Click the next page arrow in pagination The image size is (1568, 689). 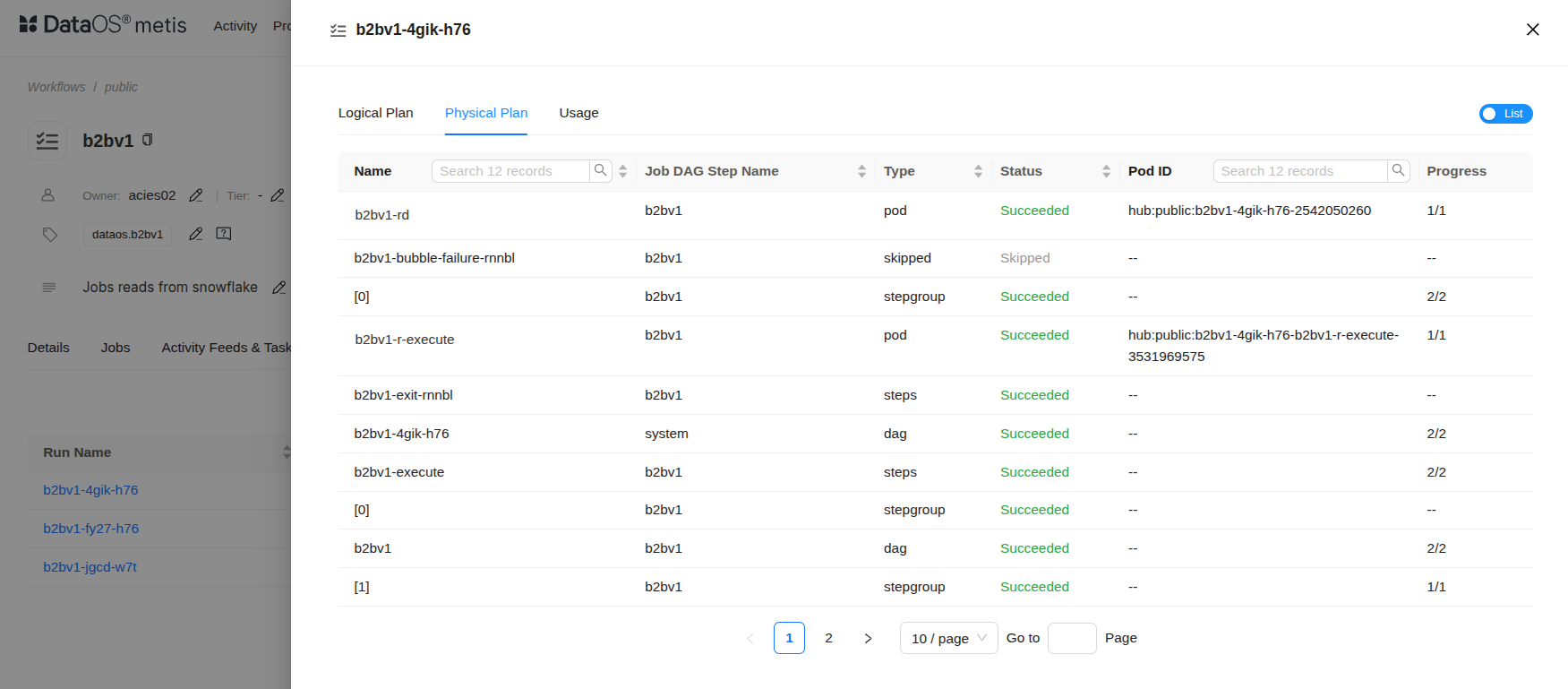(867, 638)
